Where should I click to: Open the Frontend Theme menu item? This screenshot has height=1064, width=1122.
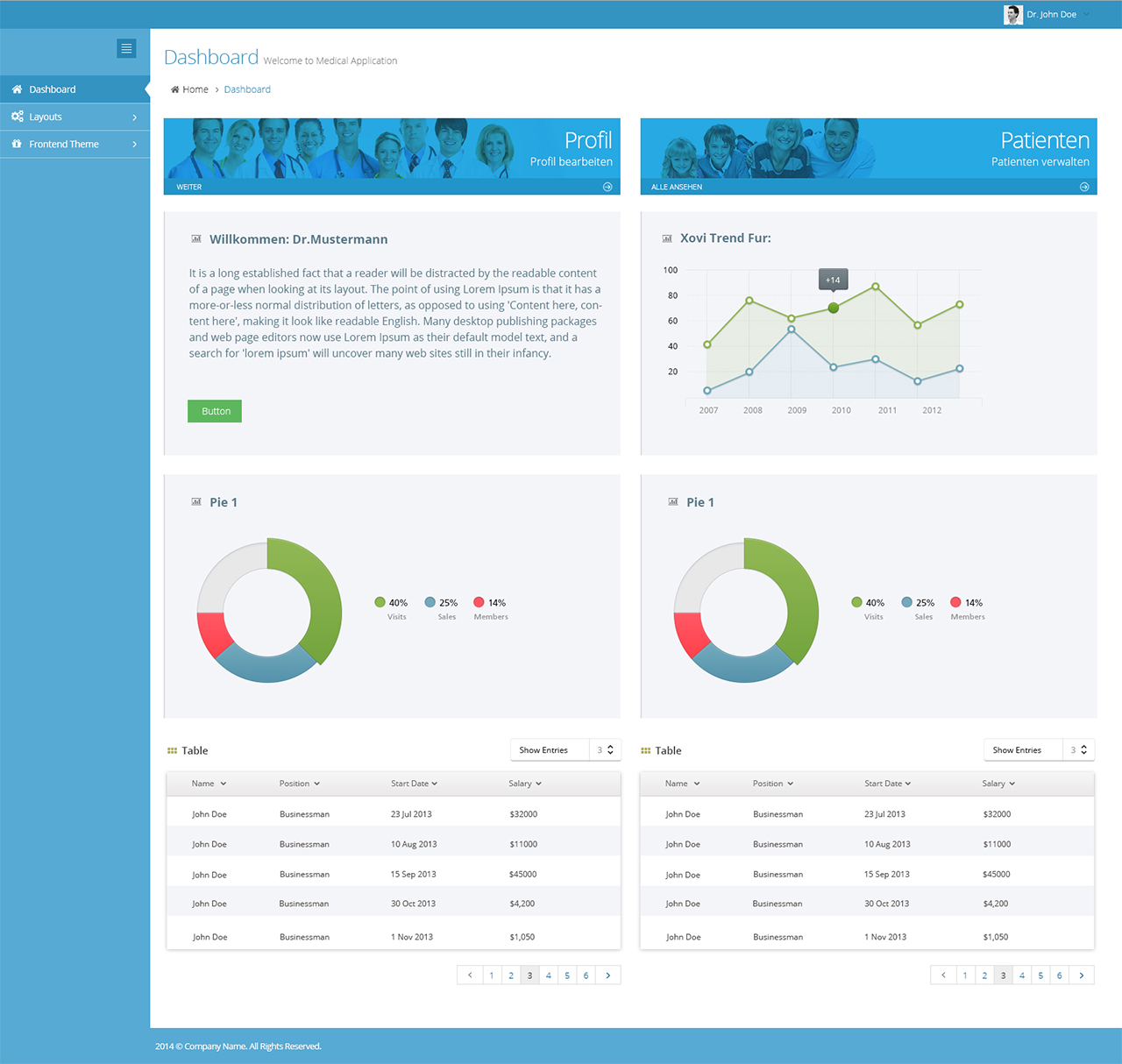tap(63, 144)
